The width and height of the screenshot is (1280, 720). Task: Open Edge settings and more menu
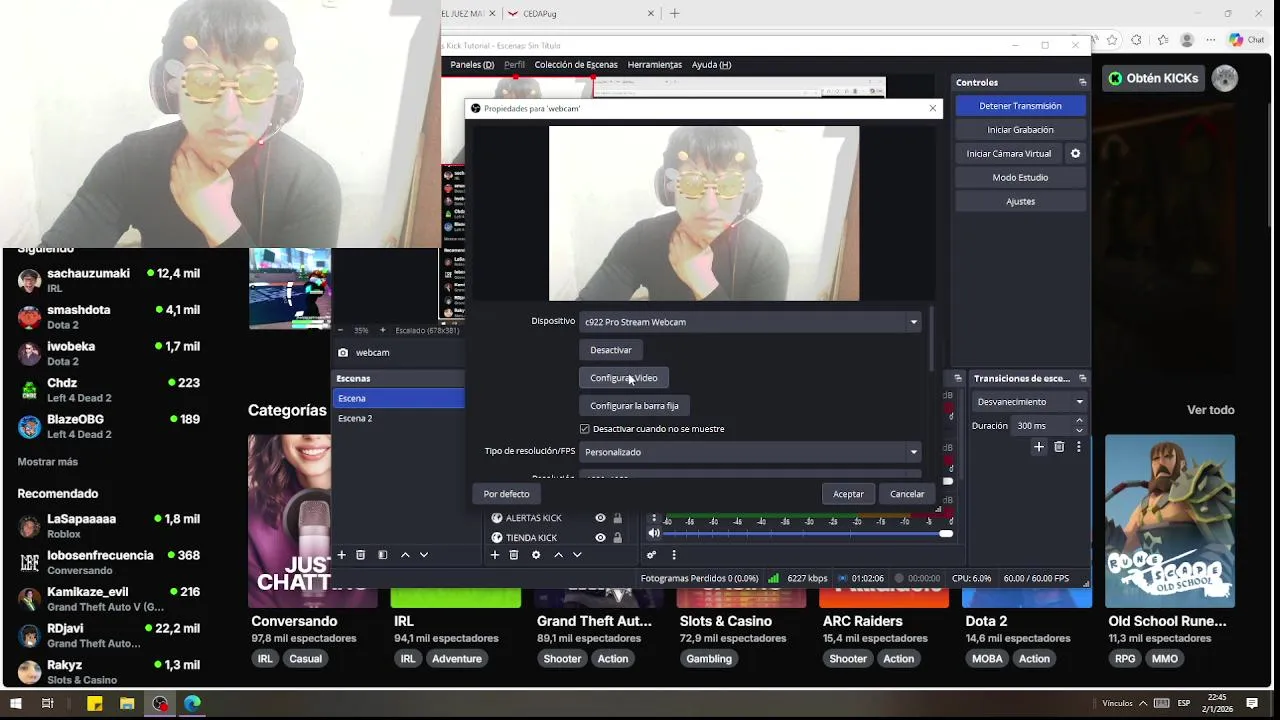[1212, 40]
